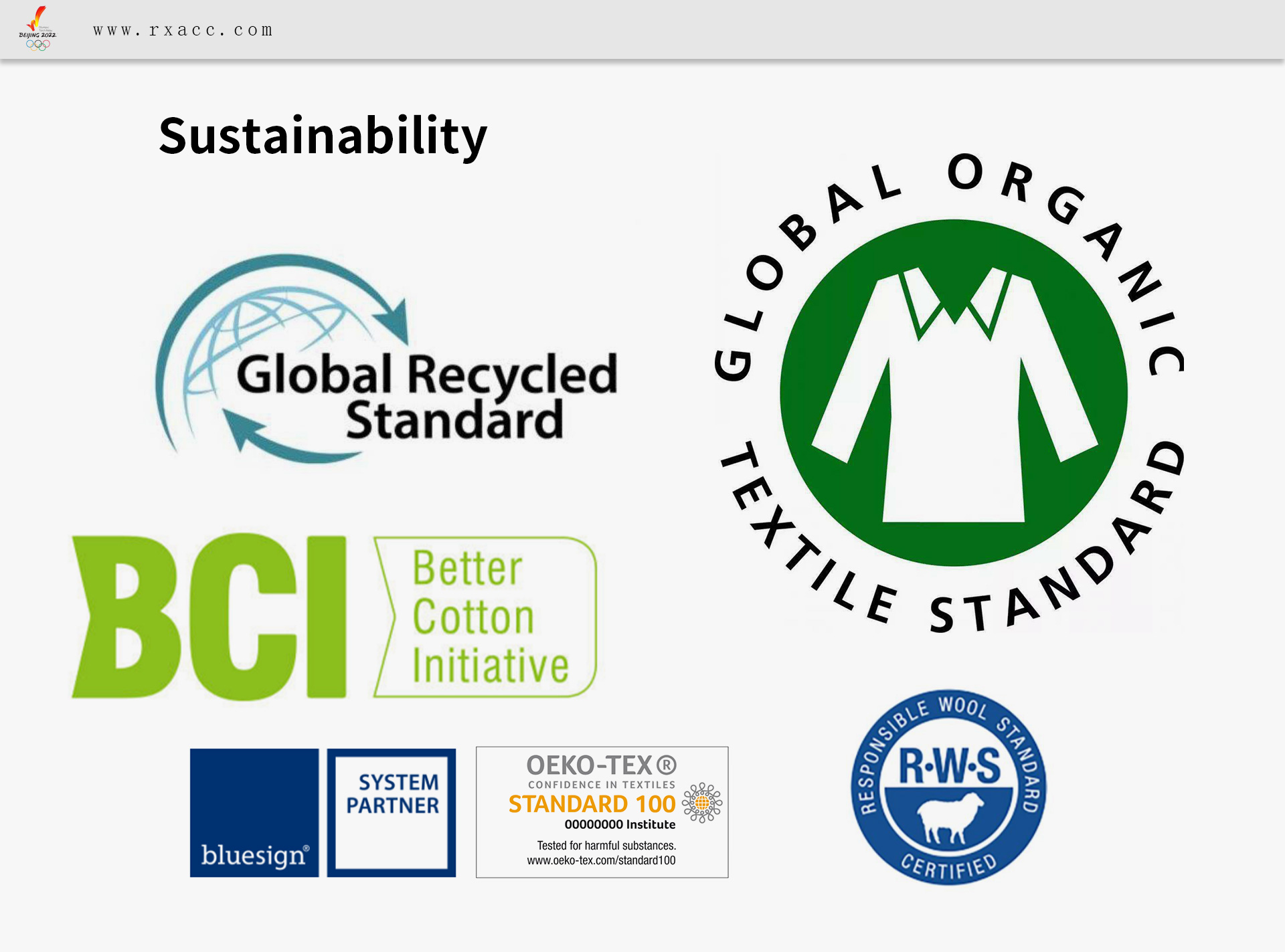Click the large BCI green letters
The height and width of the screenshot is (952, 1285).
[209, 617]
